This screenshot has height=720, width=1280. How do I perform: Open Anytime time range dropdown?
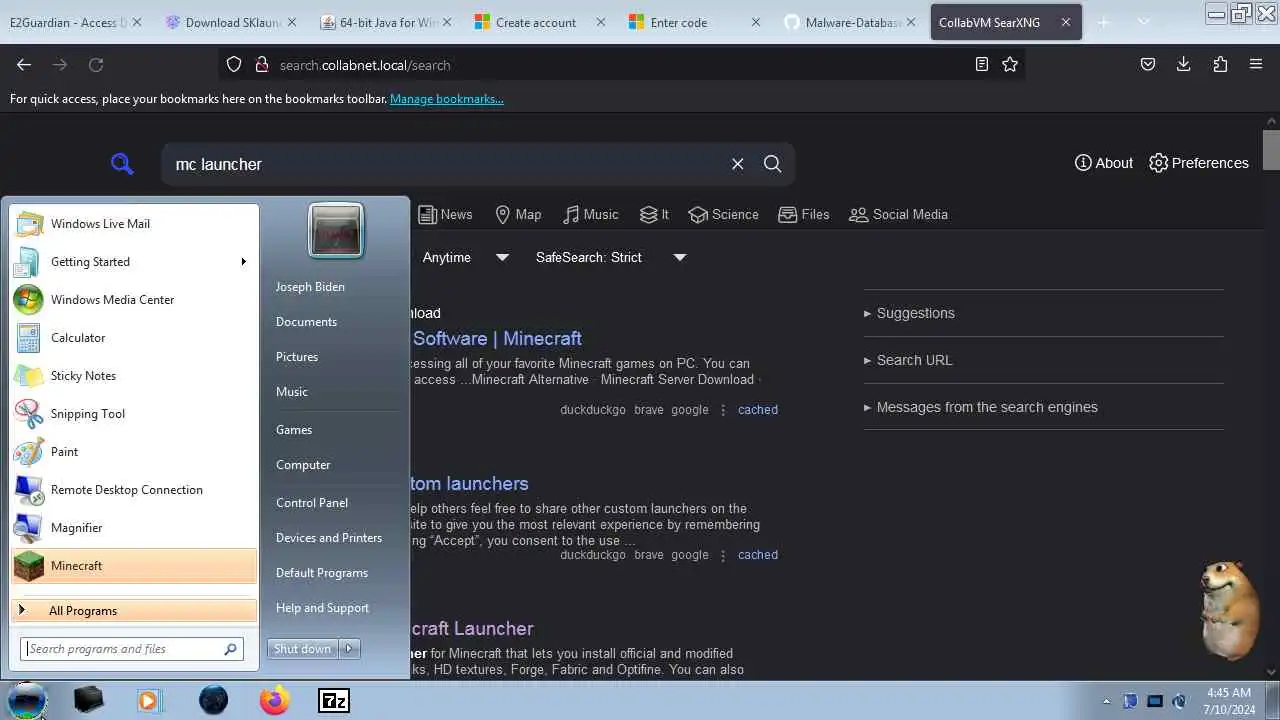point(465,257)
